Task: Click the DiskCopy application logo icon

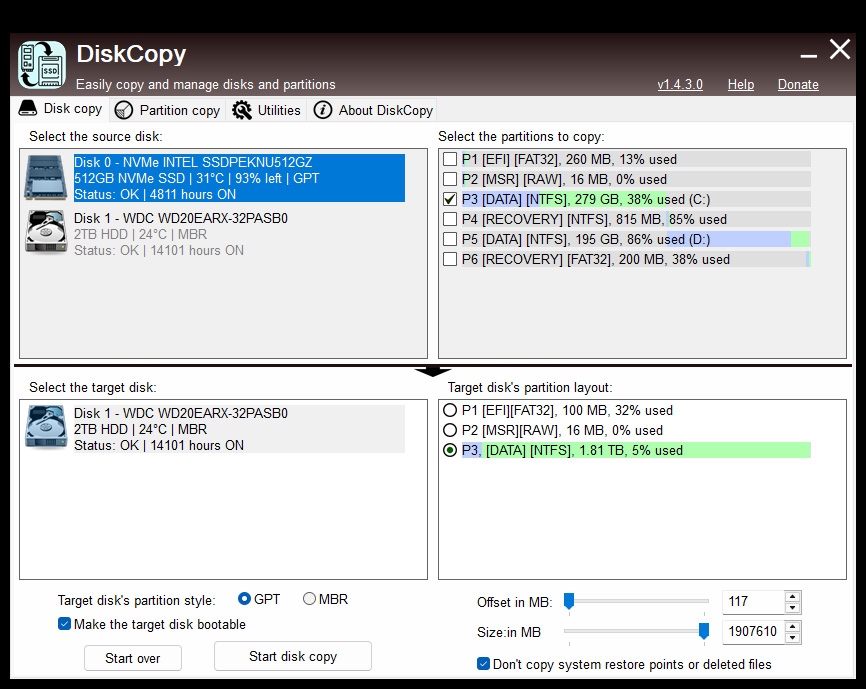Action: click(x=41, y=64)
